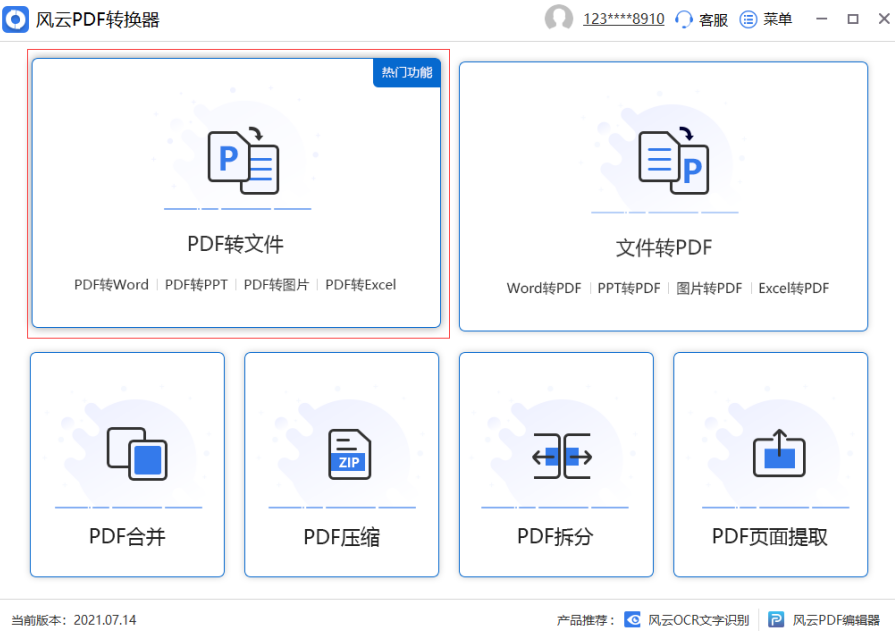The height and width of the screenshot is (637, 895).
Task: Select PDF转PPT
Action: pyautogui.click(x=196, y=285)
